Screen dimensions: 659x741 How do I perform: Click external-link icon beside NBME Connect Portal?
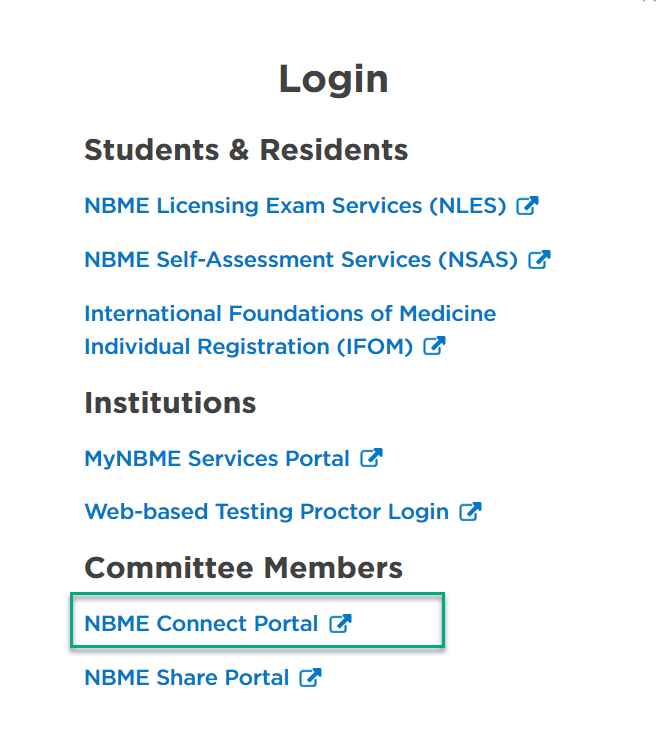tap(340, 623)
